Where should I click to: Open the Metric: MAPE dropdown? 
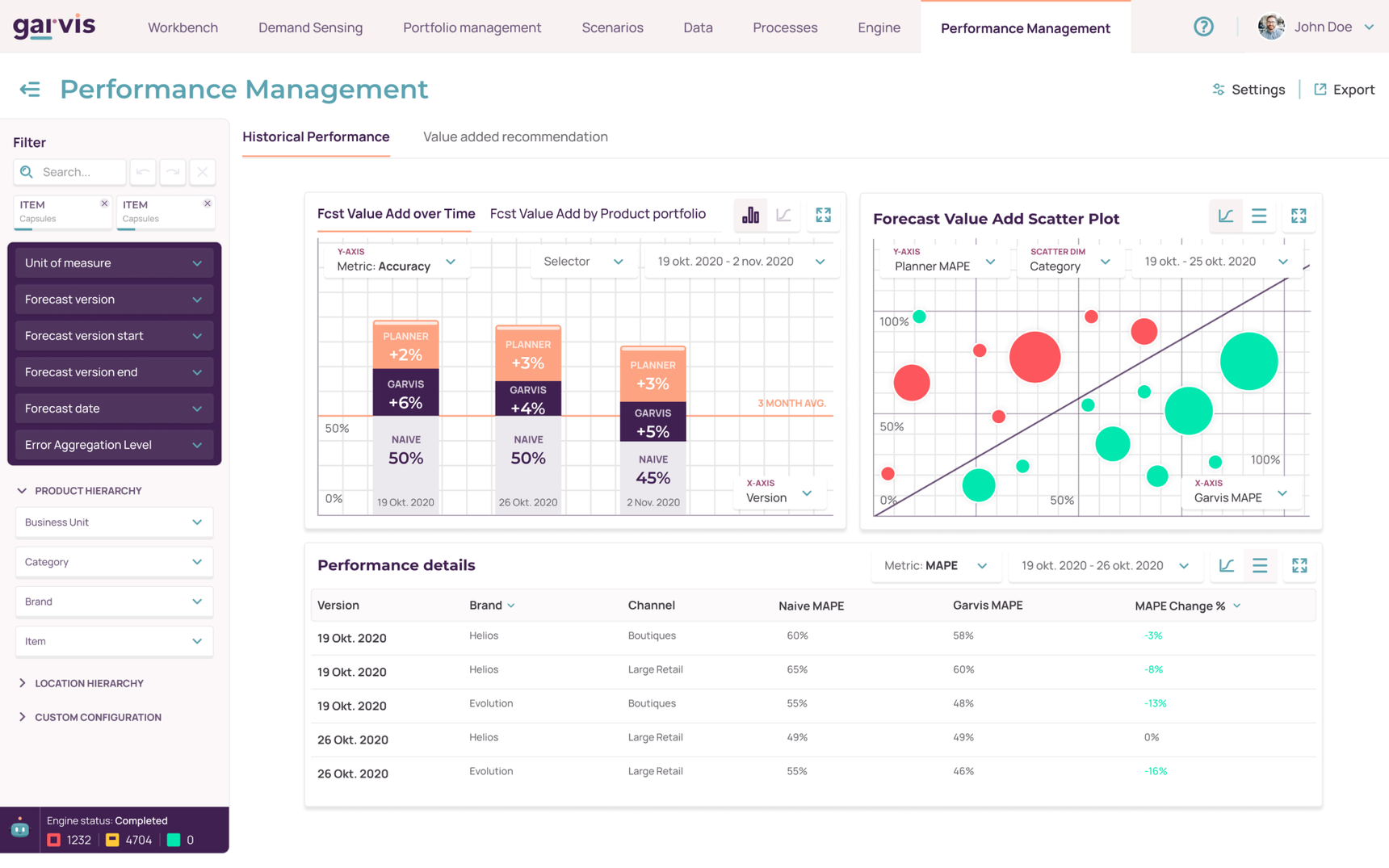pyautogui.click(x=935, y=565)
